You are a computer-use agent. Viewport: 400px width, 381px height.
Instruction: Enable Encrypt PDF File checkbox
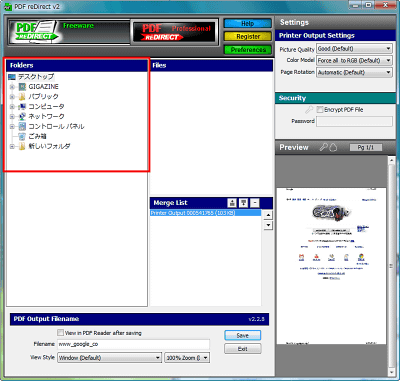[x=320, y=110]
